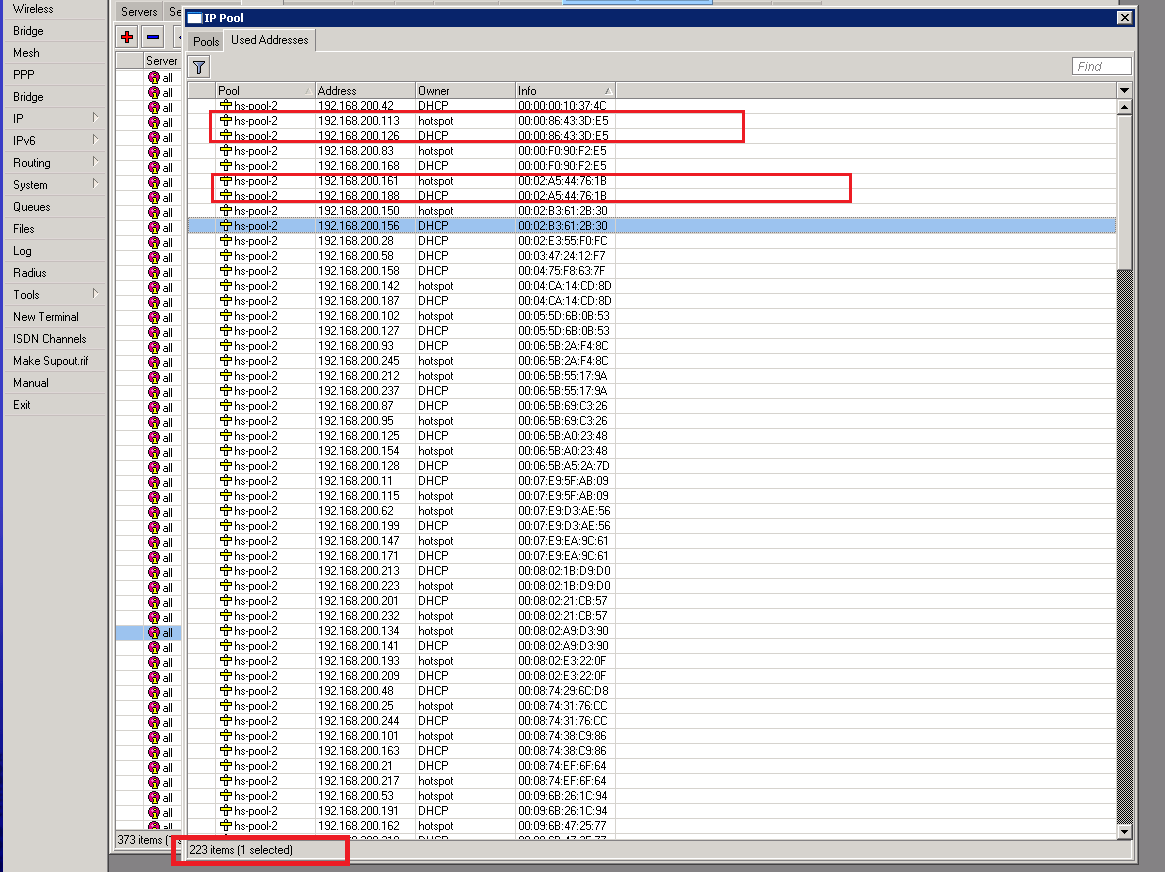Click address 192.168.200.48

click(356, 691)
